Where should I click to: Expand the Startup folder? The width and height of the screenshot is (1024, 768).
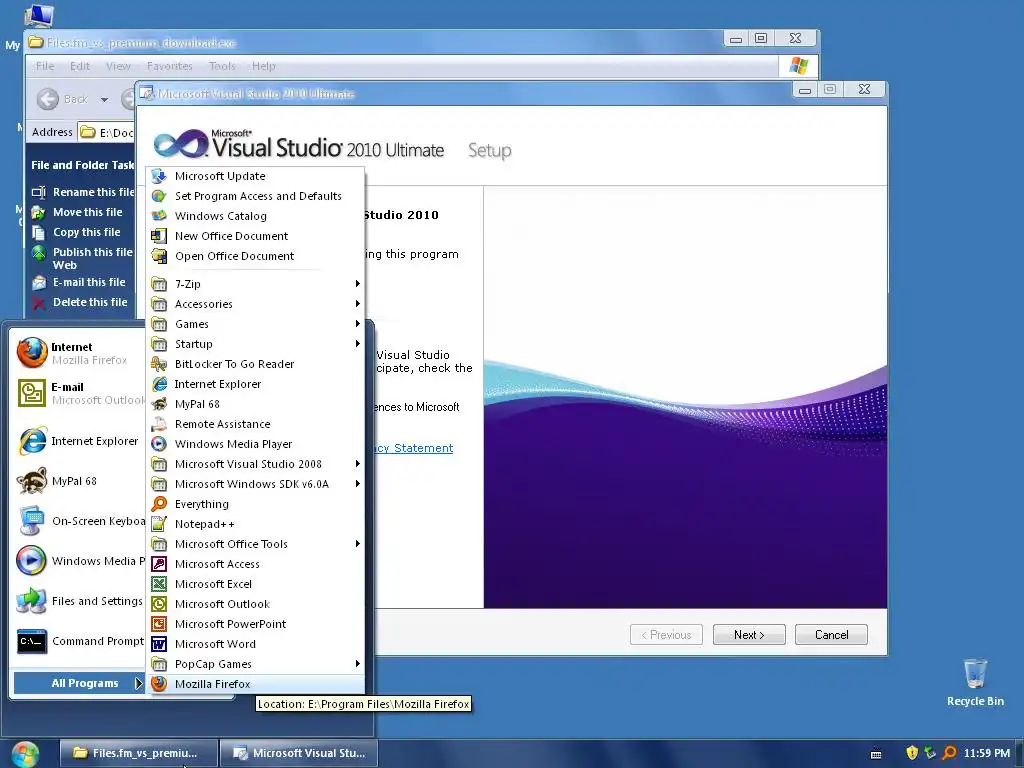pyautogui.click(x=255, y=344)
